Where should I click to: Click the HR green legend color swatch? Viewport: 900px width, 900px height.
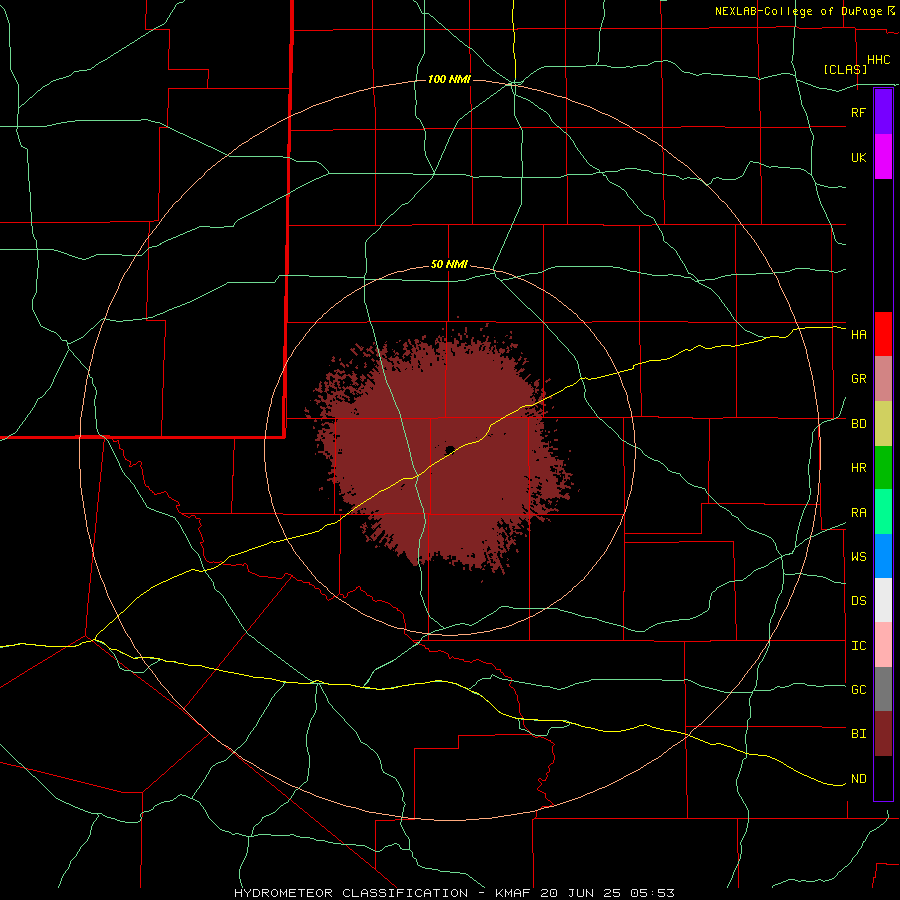point(883,468)
